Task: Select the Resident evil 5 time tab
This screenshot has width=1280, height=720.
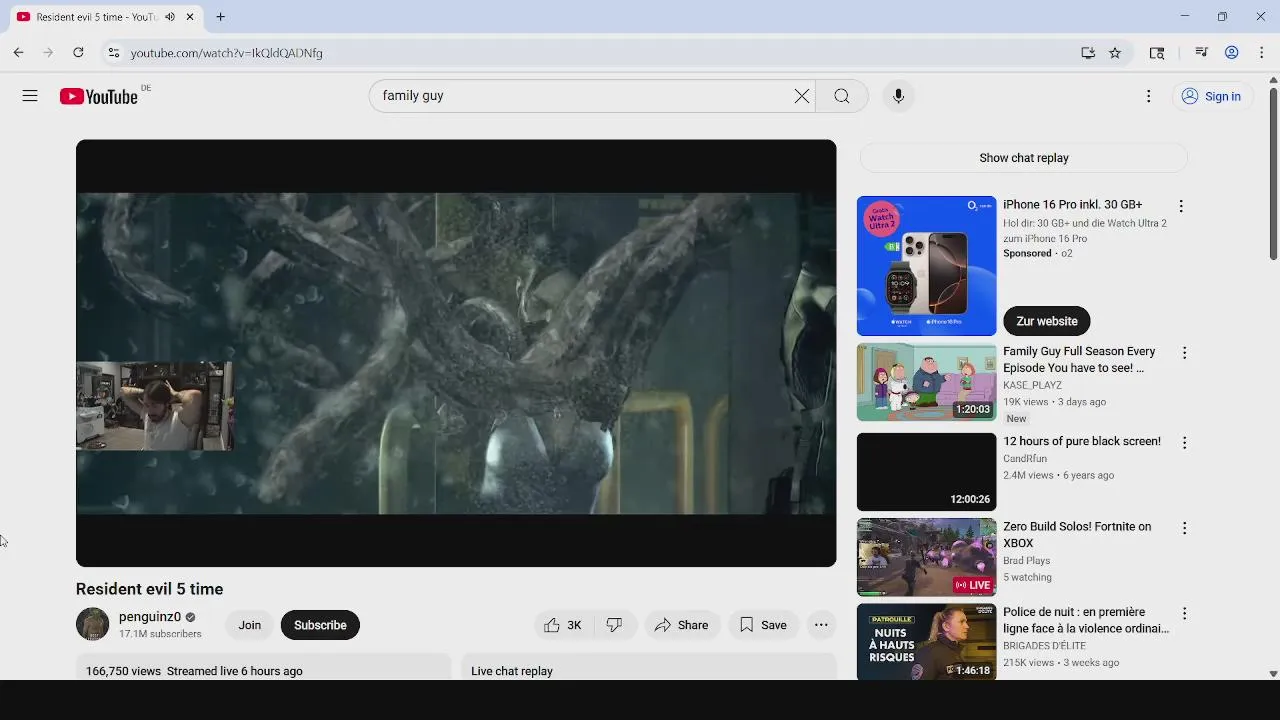Action: pos(97,17)
